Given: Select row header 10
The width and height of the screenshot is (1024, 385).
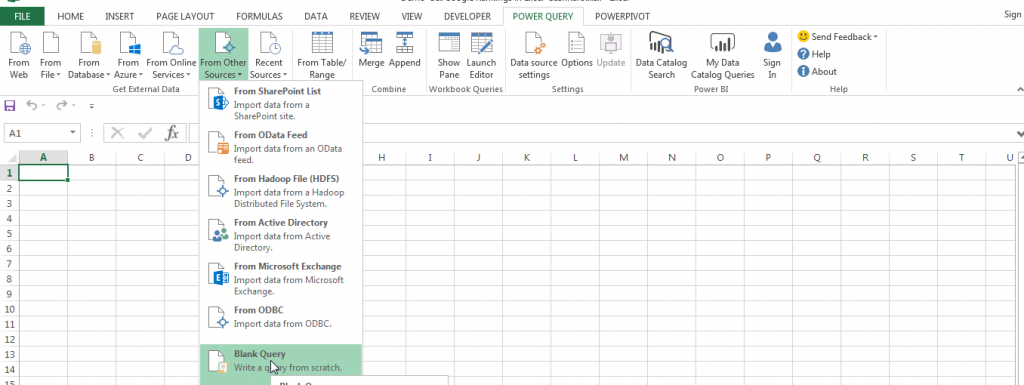Looking at the screenshot, I should pos(9,309).
